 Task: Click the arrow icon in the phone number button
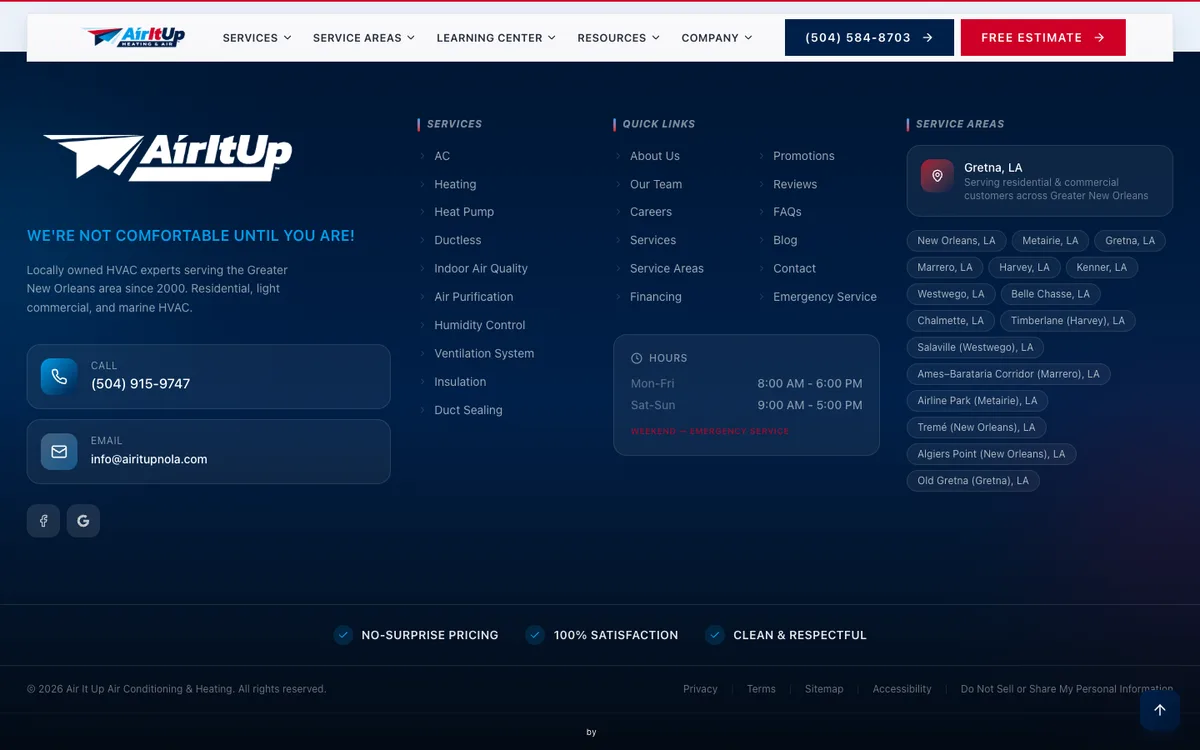tap(927, 38)
